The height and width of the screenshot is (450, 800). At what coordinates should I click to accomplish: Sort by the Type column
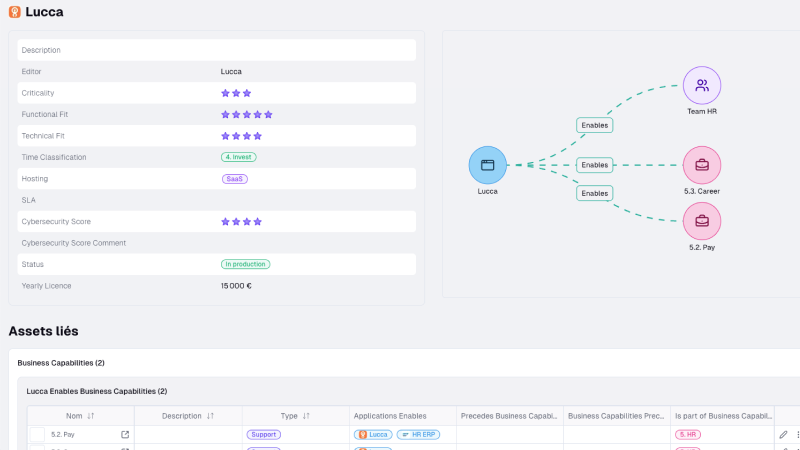point(307,416)
